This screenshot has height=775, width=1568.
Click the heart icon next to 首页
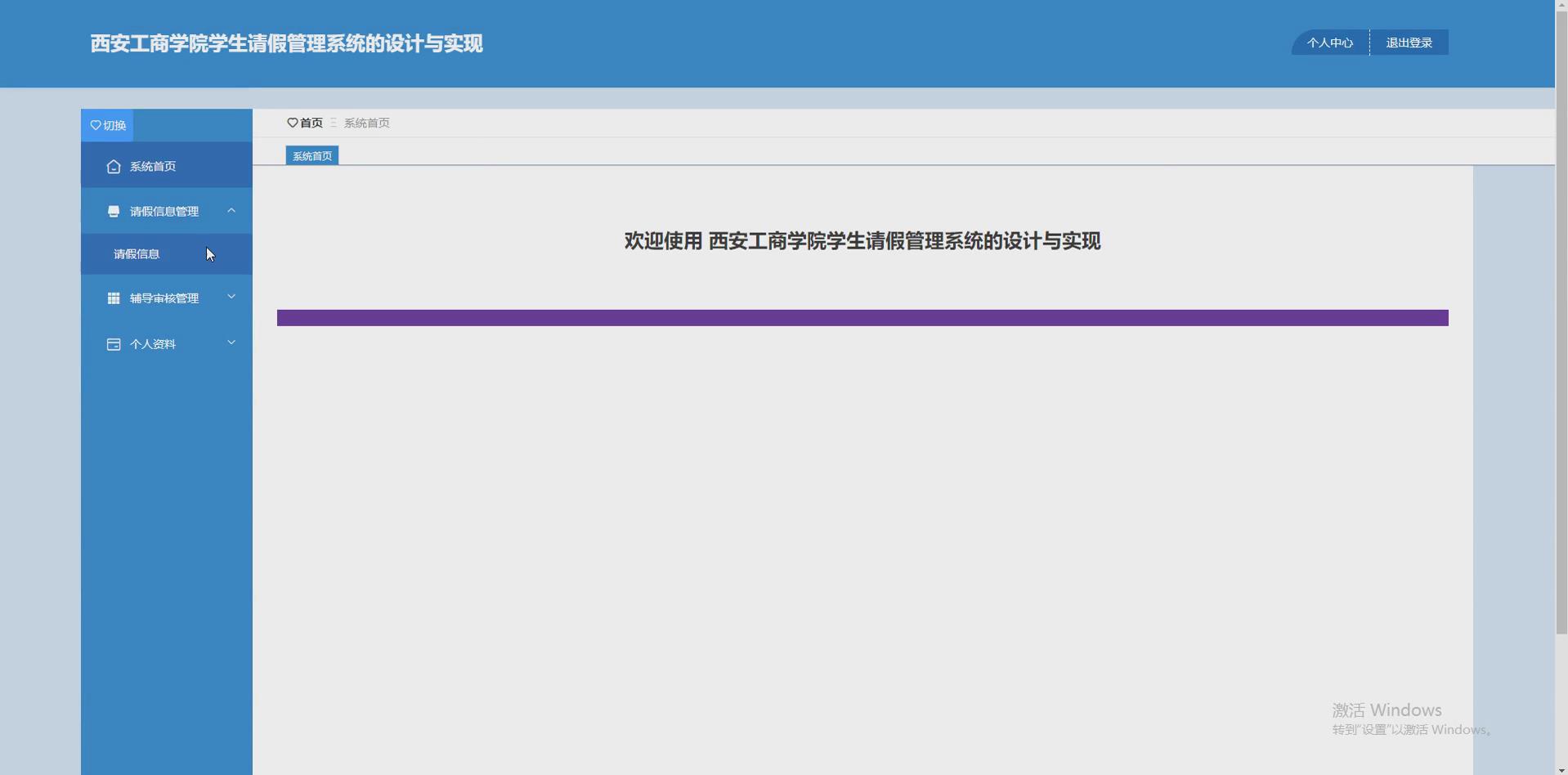293,123
